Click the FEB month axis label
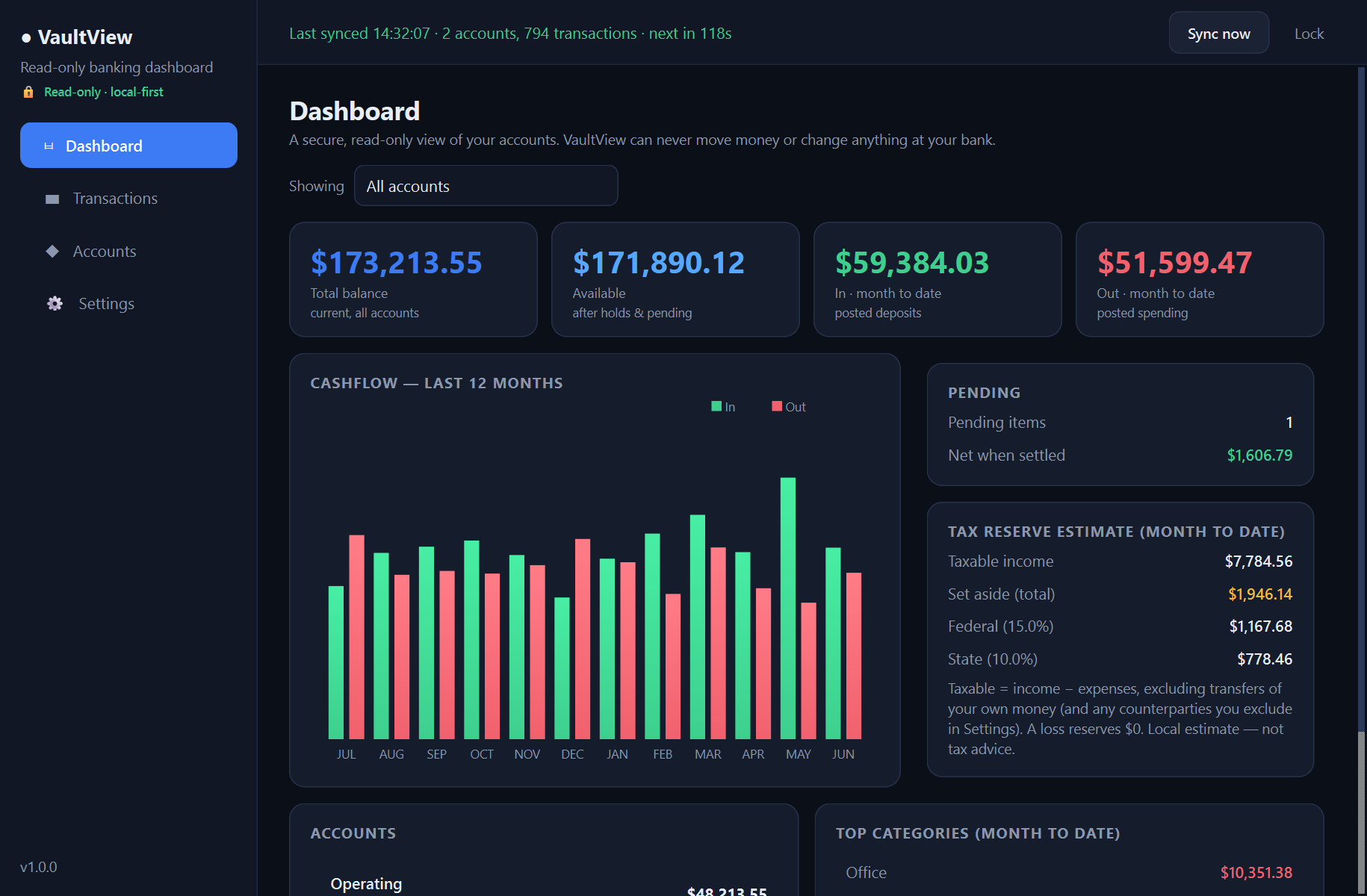Image resolution: width=1367 pixels, height=896 pixels. [663, 754]
